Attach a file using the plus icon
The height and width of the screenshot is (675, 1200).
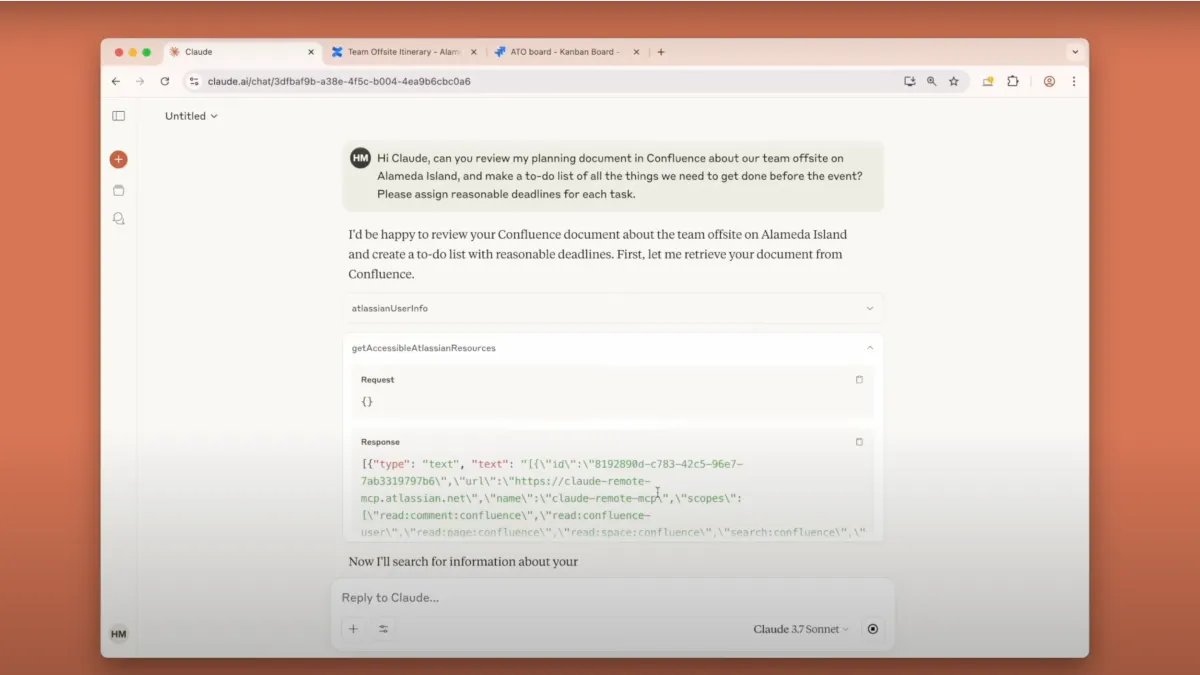pyautogui.click(x=353, y=628)
